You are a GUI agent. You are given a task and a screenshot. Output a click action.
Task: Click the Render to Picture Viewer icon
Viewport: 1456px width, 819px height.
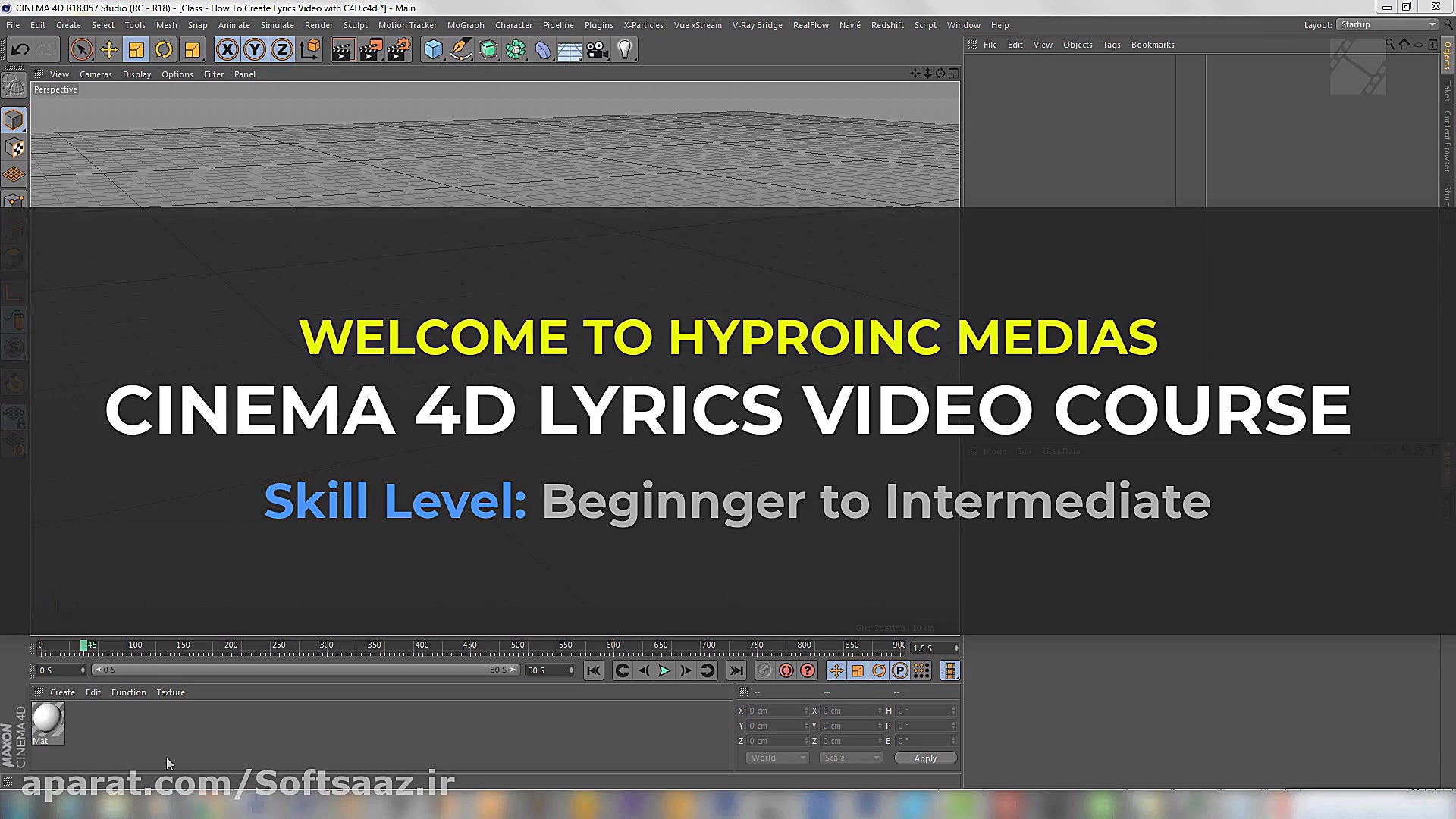(x=370, y=50)
